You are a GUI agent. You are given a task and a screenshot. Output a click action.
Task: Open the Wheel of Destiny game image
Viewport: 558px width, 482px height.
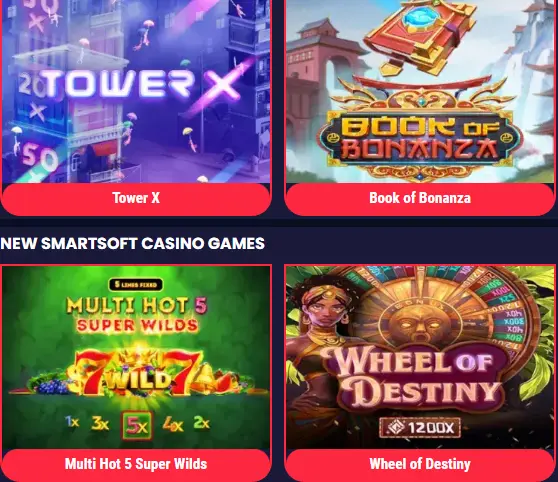(420, 357)
